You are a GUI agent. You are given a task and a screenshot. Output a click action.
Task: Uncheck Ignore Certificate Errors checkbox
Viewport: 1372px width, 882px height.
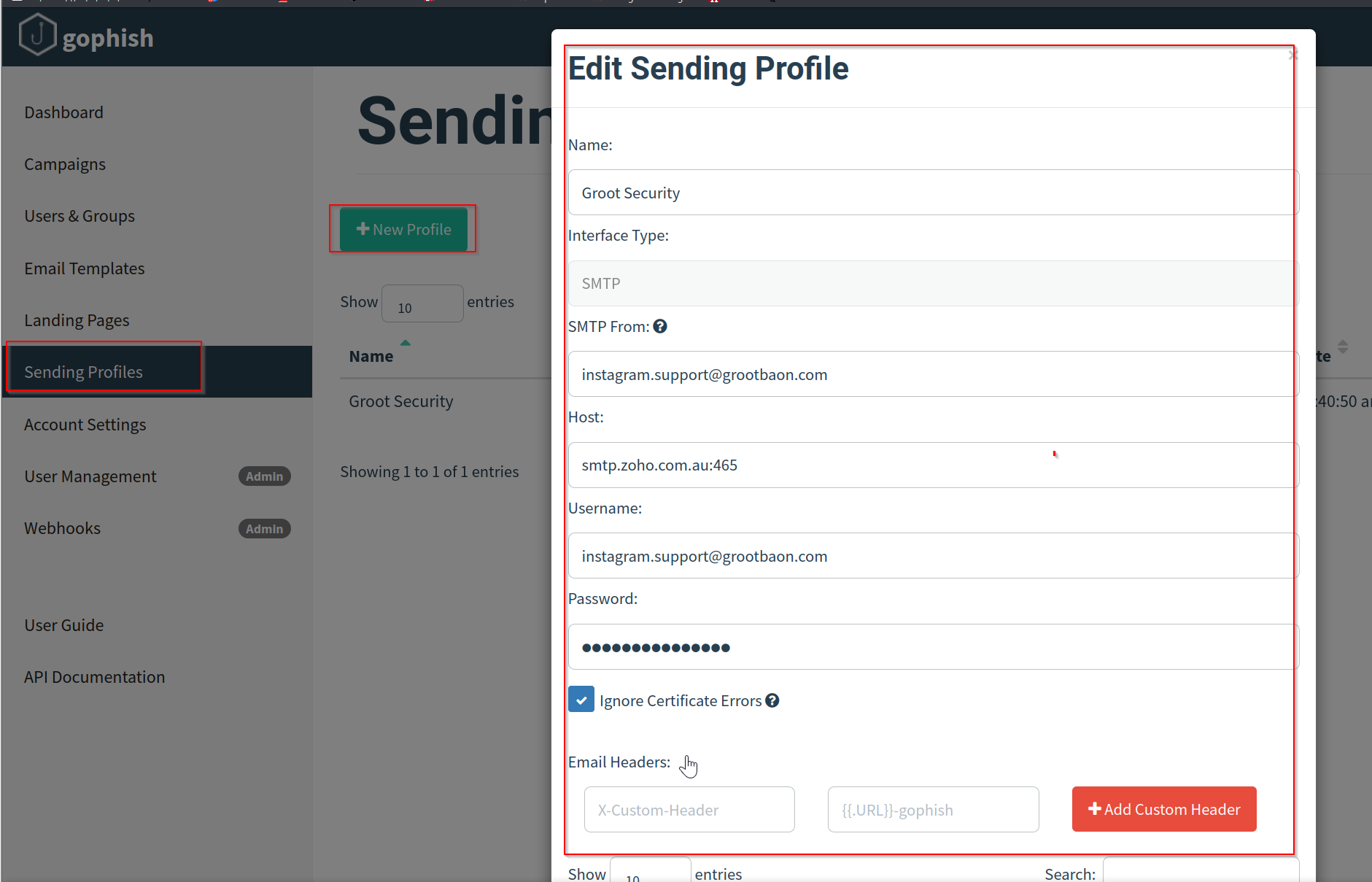[x=581, y=700]
